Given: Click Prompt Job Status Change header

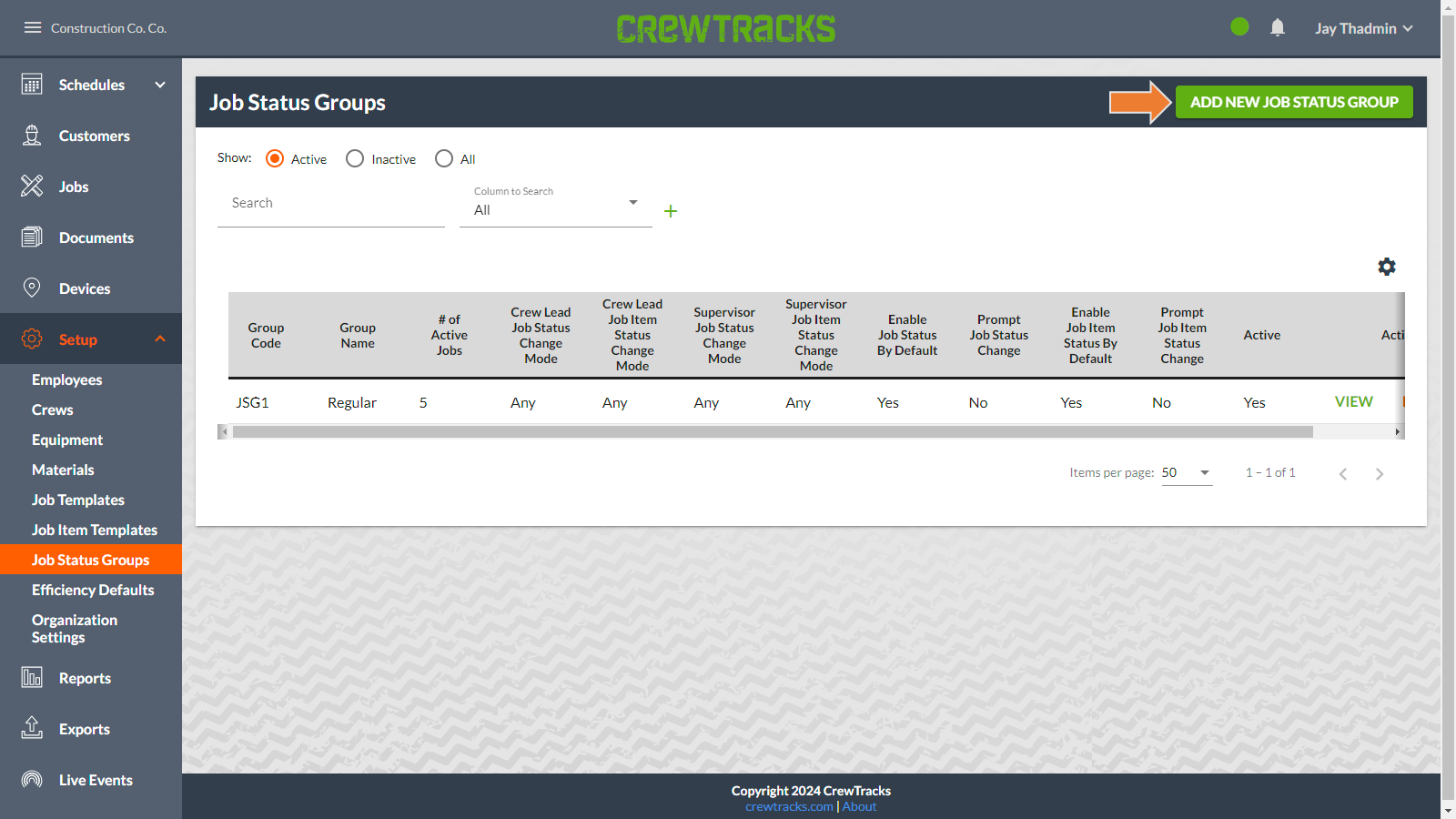Looking at the screenshot, I should click(999, 335).
